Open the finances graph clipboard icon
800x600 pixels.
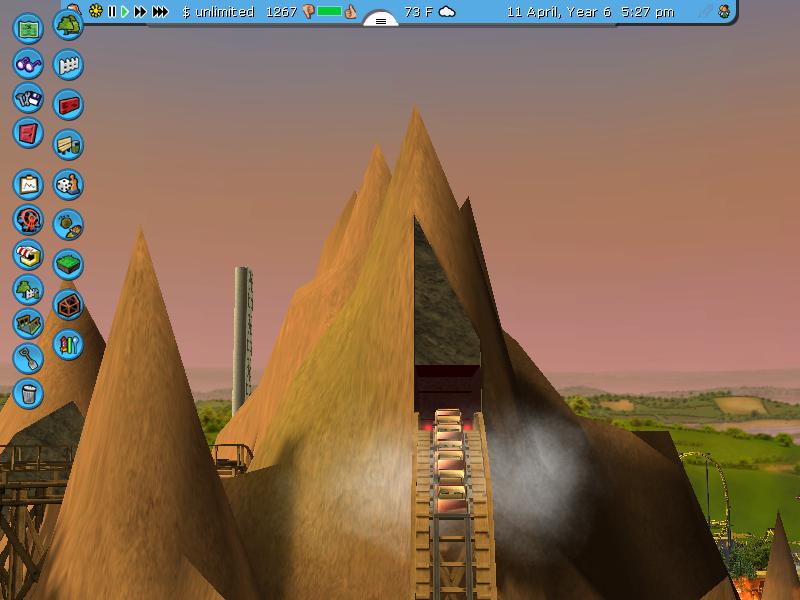pos(28,184)
